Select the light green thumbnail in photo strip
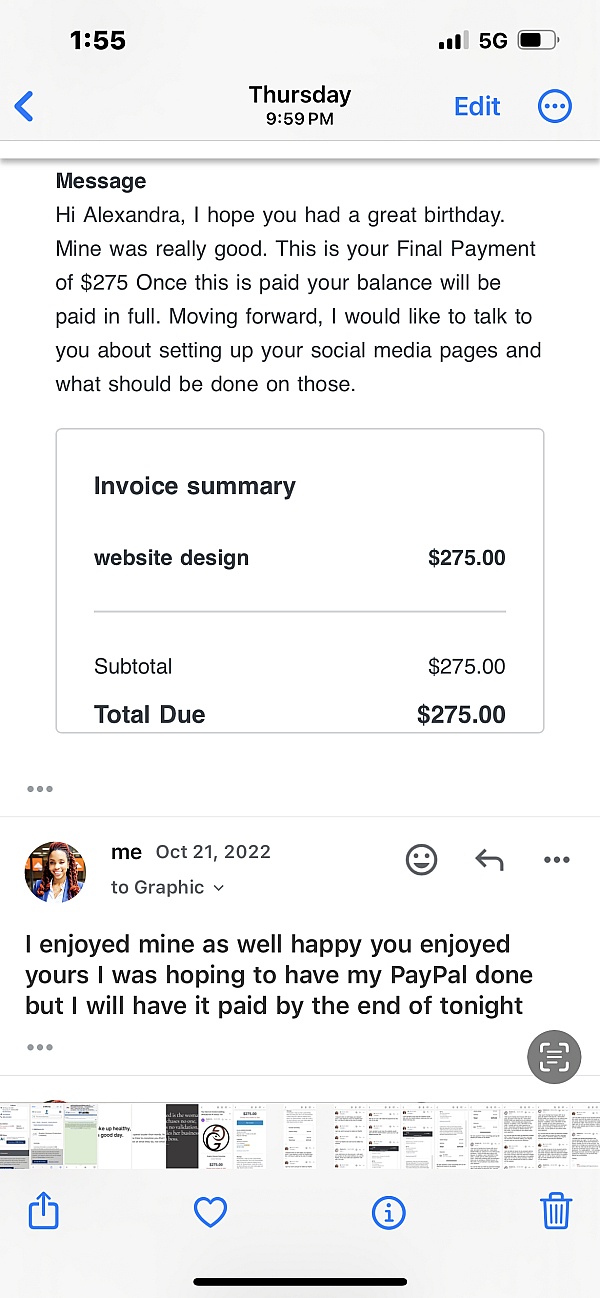Image resolution: width=600 pixels, height=1298 pixels. point(80,1138)
